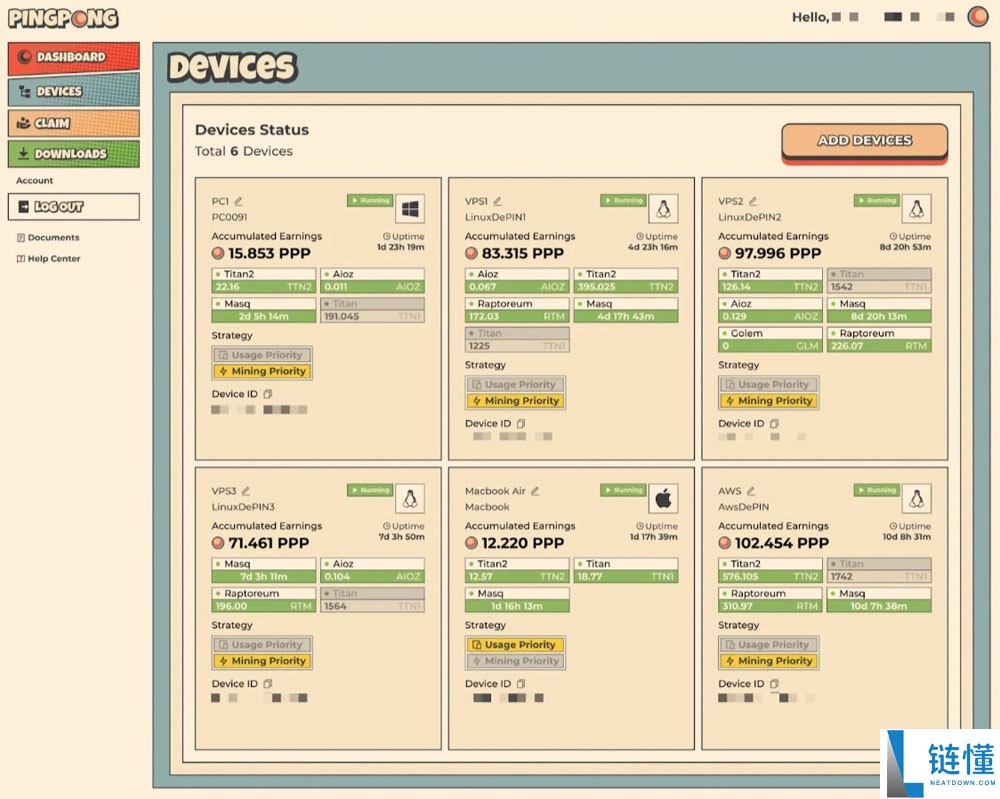
Task: Select Usage Priority for Macbook Air
Action: 515,645
